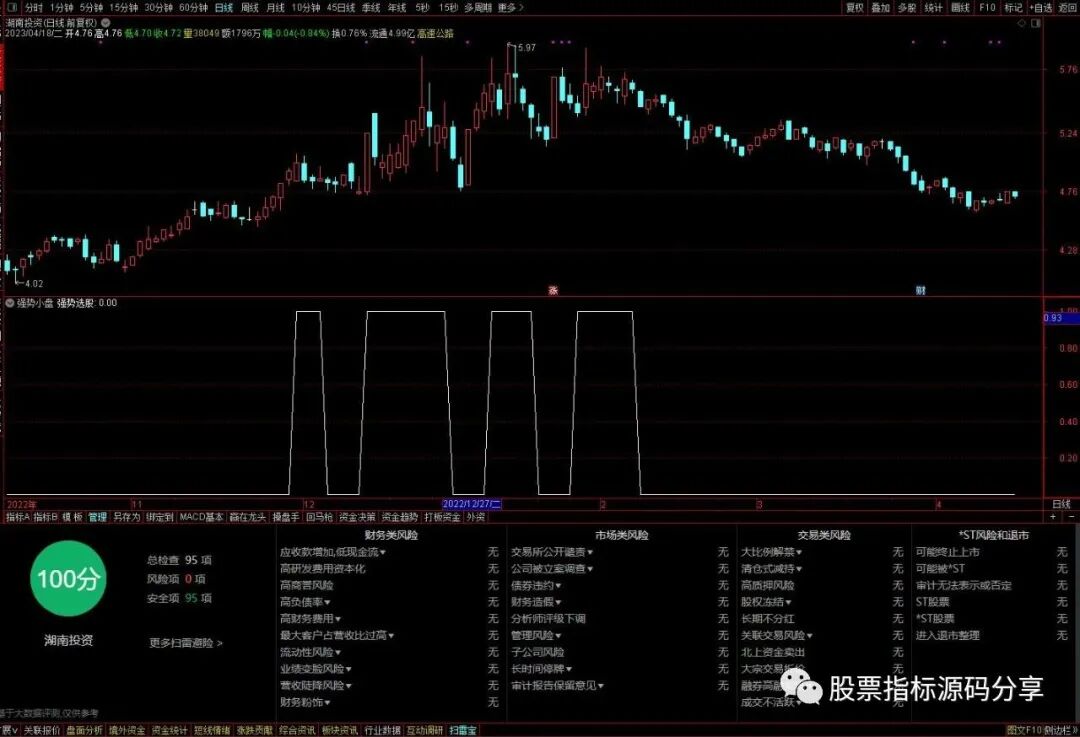
Task: Switch to the 1分钟 period tab
Action: pyautogui.click(x=61, y=8)
